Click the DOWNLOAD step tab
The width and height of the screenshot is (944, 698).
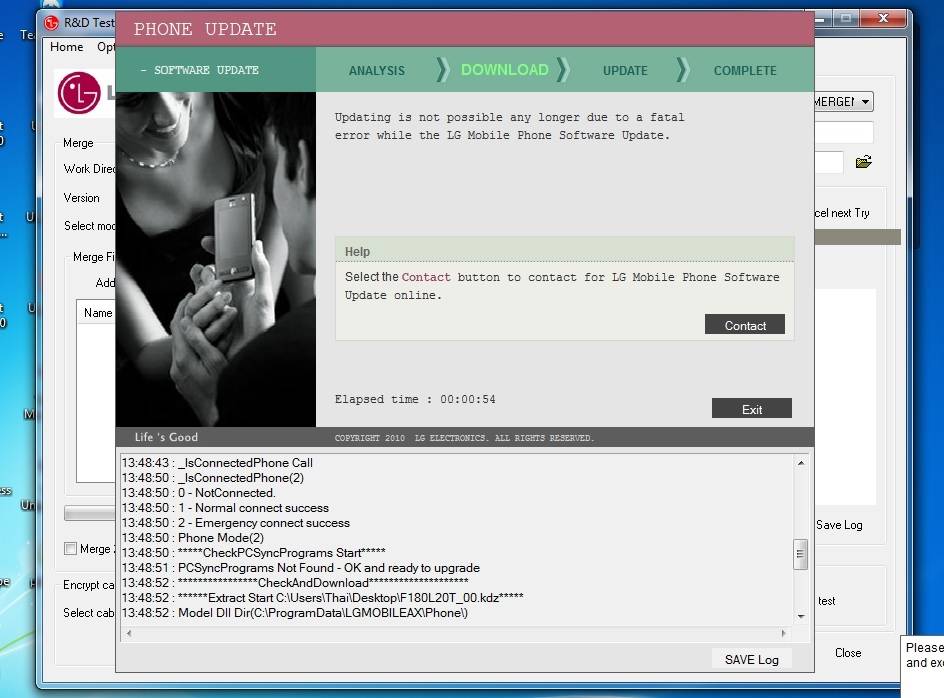505,70
